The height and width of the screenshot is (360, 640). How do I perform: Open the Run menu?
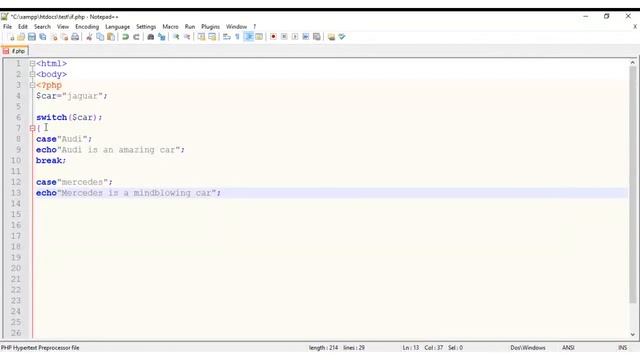pos(190,27)
